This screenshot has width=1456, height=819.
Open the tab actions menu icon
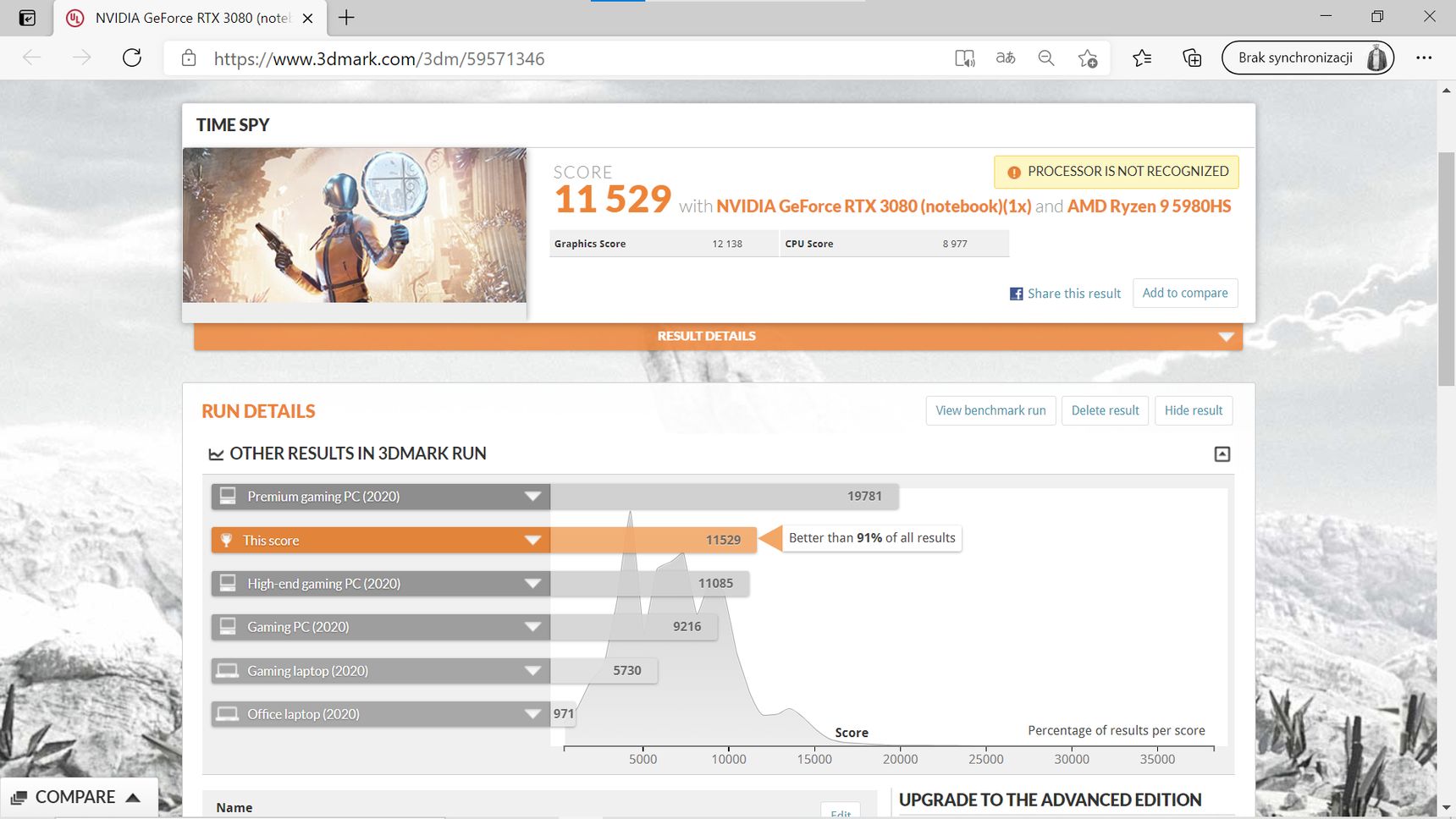(27, 18)
